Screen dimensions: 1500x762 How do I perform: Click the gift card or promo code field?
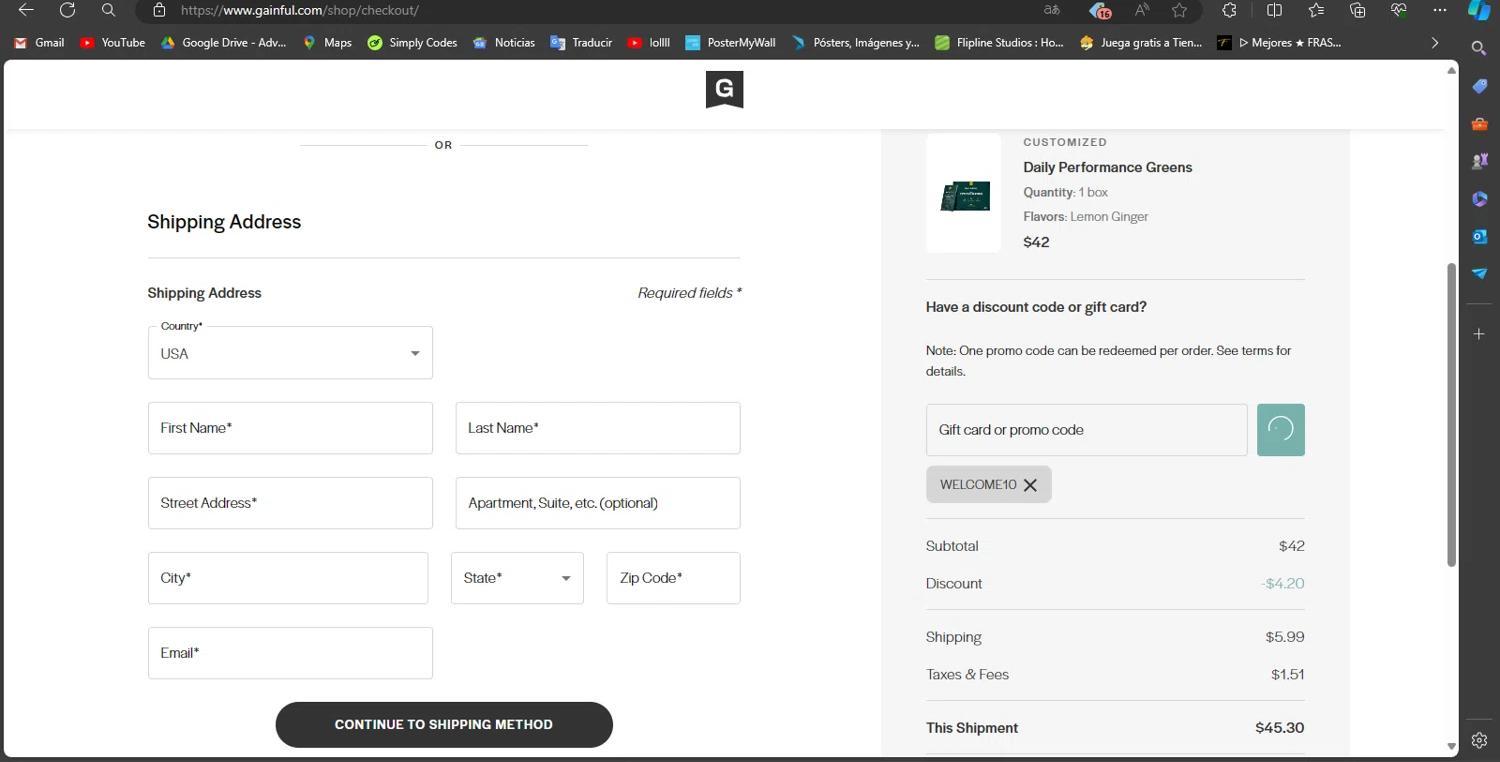tap(1087, 430)
